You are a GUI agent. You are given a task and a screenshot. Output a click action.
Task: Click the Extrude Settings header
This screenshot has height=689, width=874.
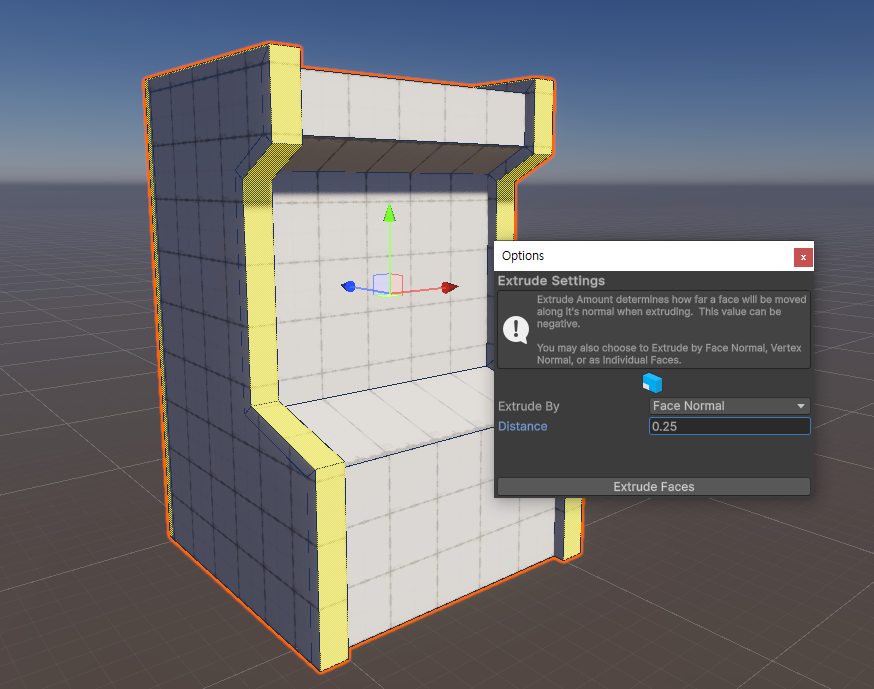pos(551,281)
